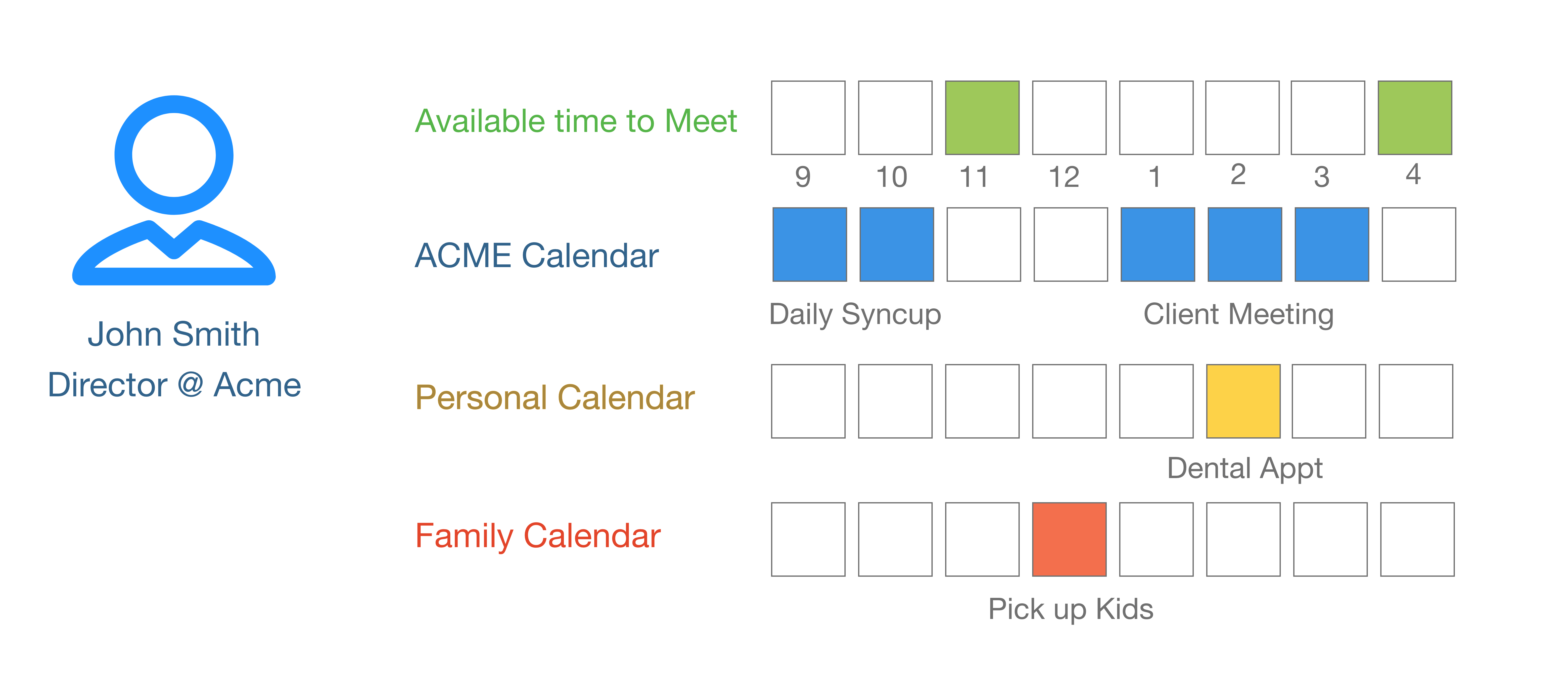Screen dimensions: 1568x695
Task: Click the Available time to Meet heading
Action: 576,121
